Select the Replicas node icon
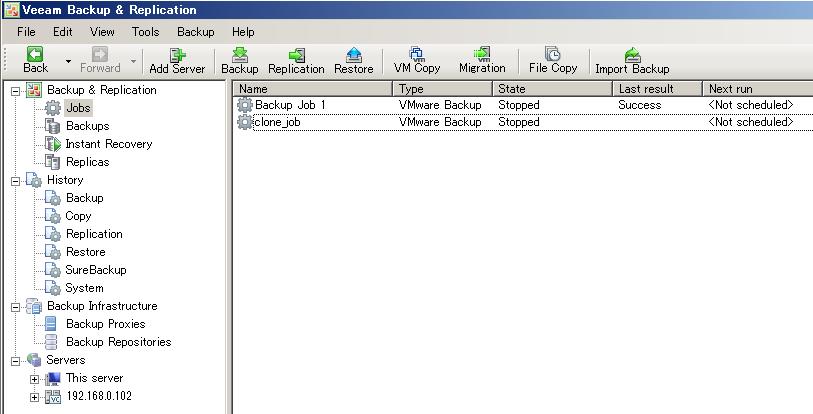The height and width of the screenshot is (414, 813). click(53, 162)
